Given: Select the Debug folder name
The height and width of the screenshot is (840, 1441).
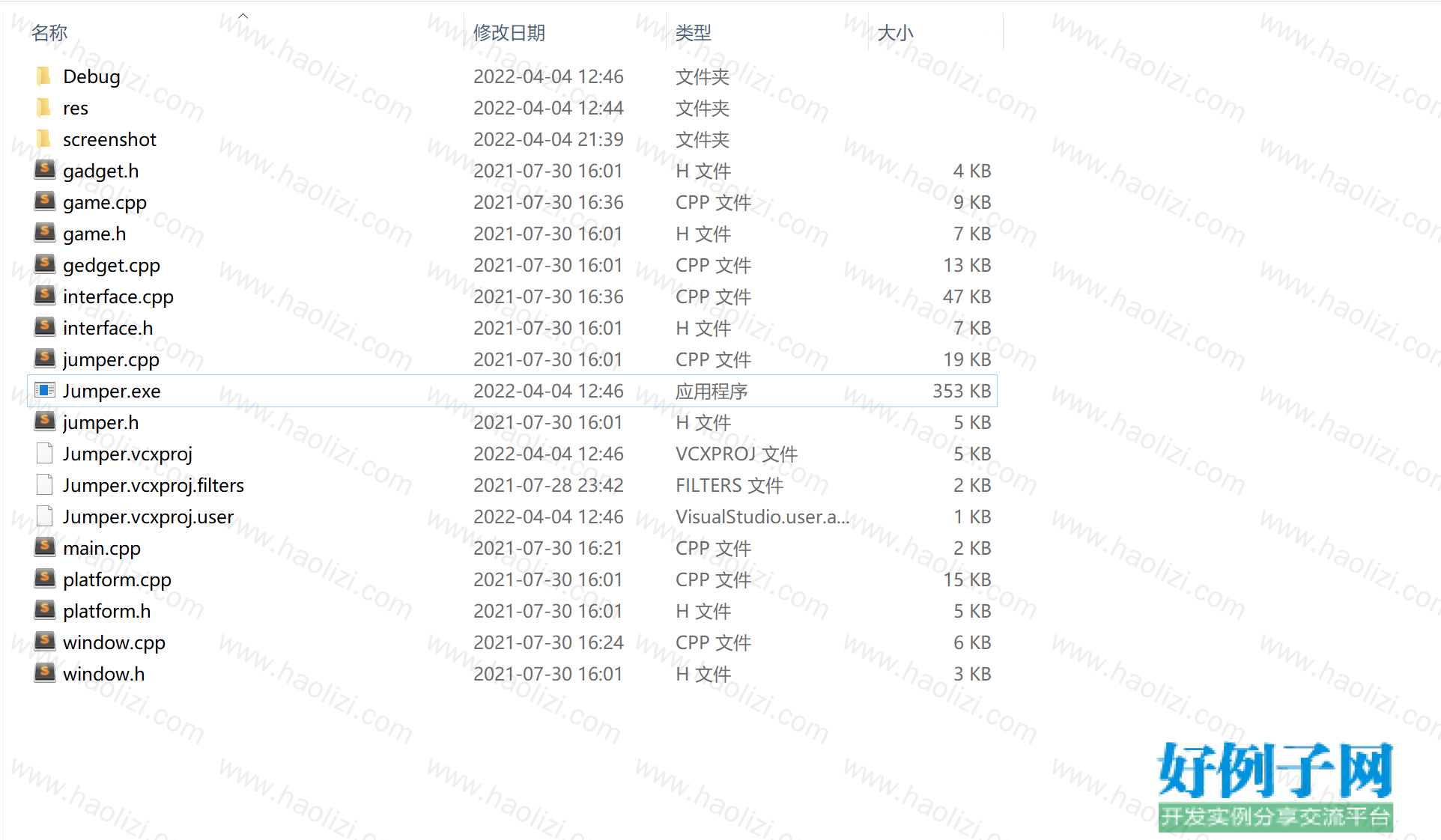Looking at the screenshot, I should pyautogui.click(x=91, y=76).
